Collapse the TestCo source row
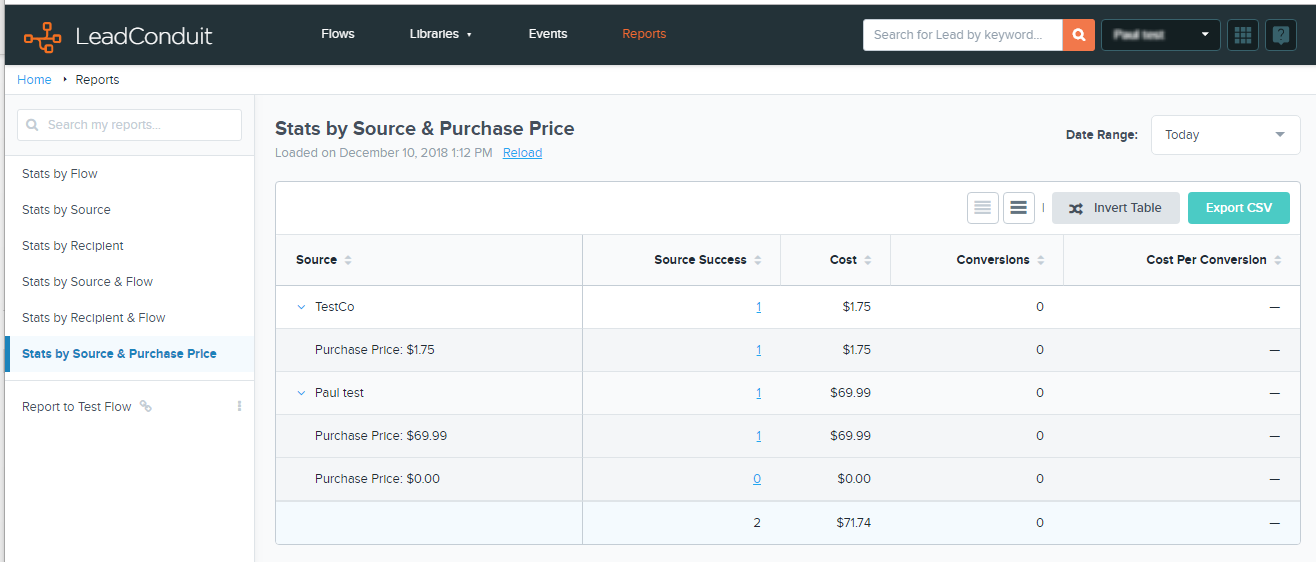Viewport: 1316px width, 562px height. pos(301,307)
